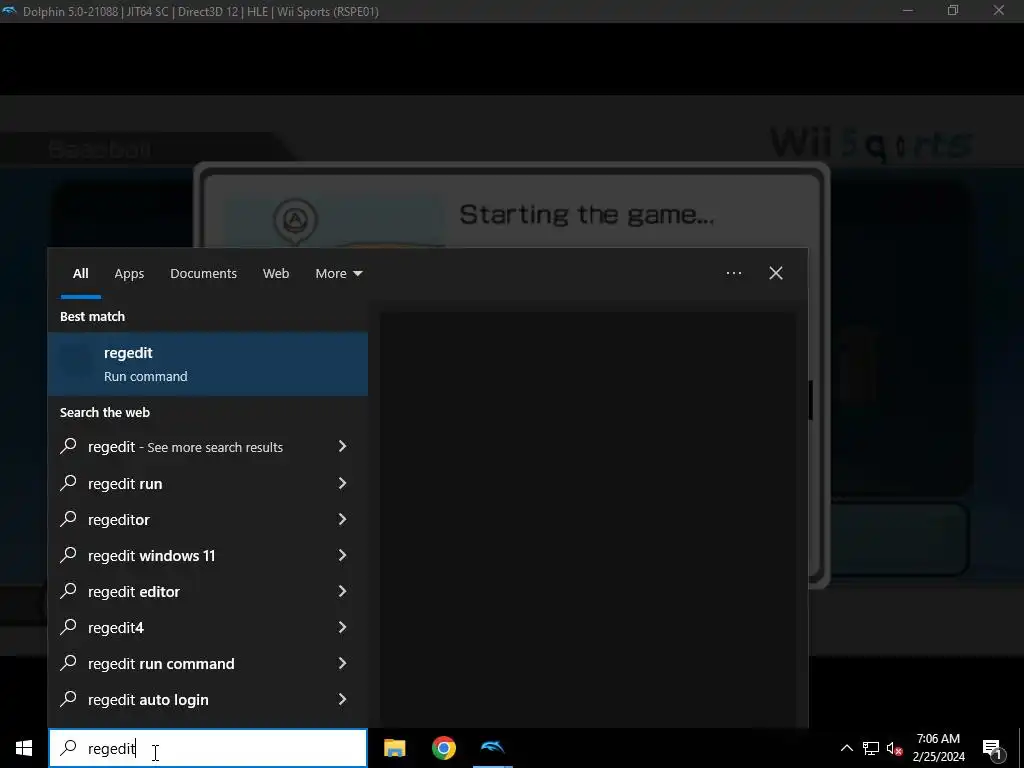This screenshot has width=1024, height=768.
Task: Select 'regedit auto login' suggestion
Action: 208,699
